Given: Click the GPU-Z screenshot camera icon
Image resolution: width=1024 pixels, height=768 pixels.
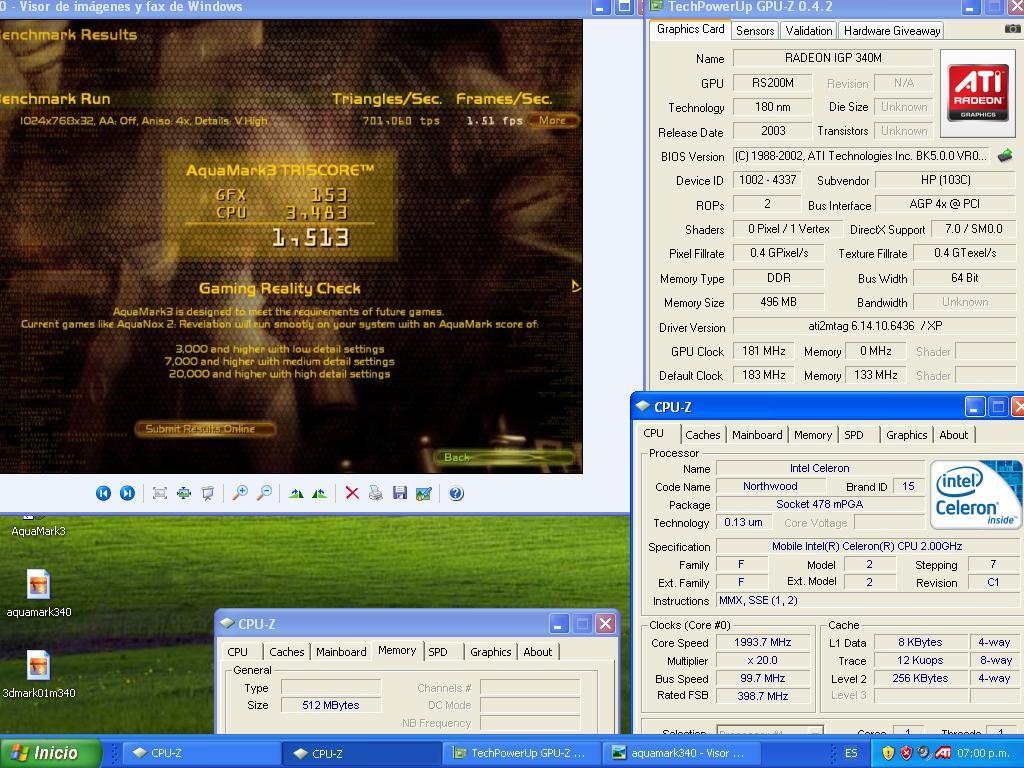Looking at the screenshot, I should pyautogui.click(x=1012, y=29).
